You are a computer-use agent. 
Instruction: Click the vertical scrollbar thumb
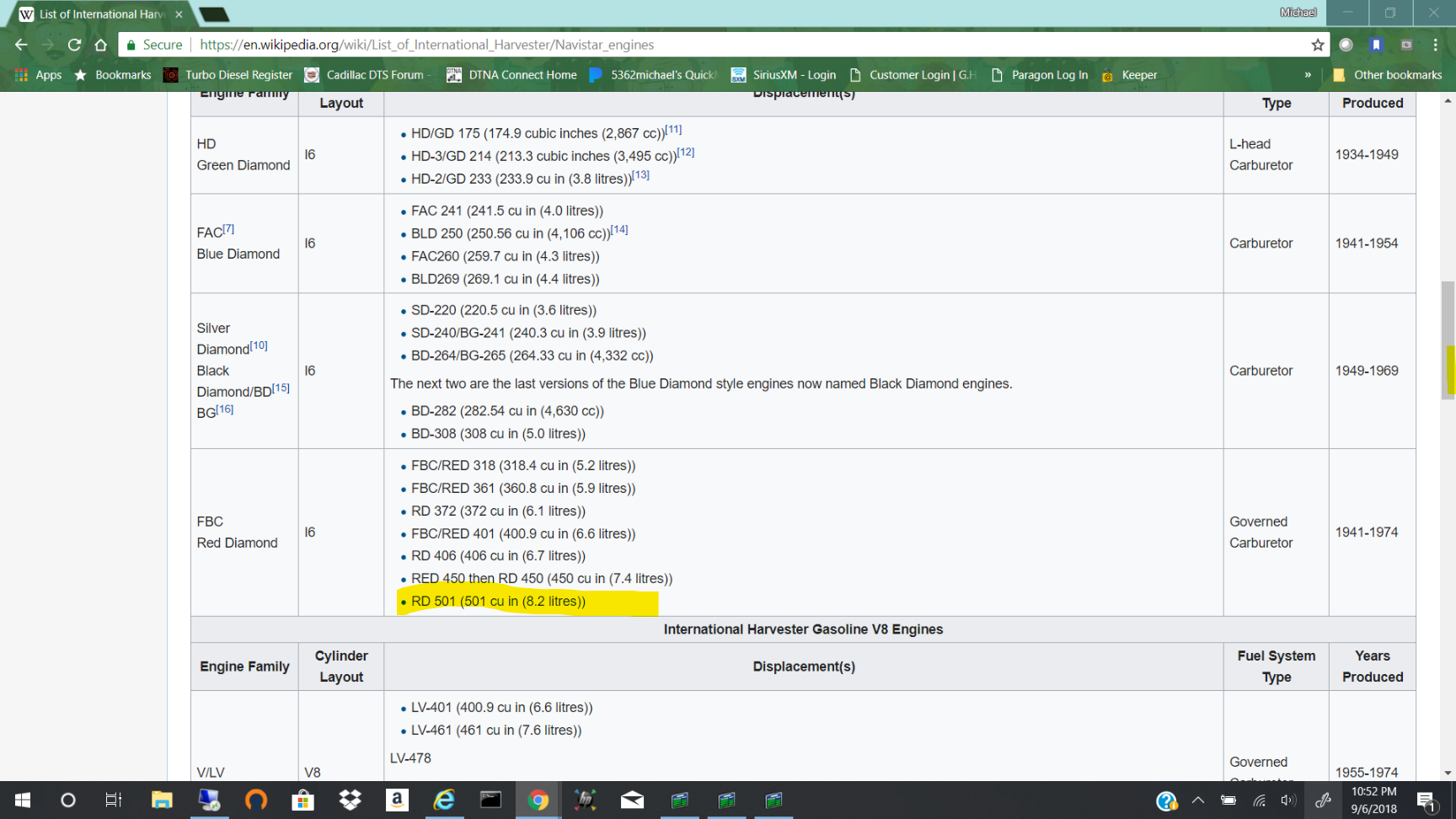click(1448, 340)
